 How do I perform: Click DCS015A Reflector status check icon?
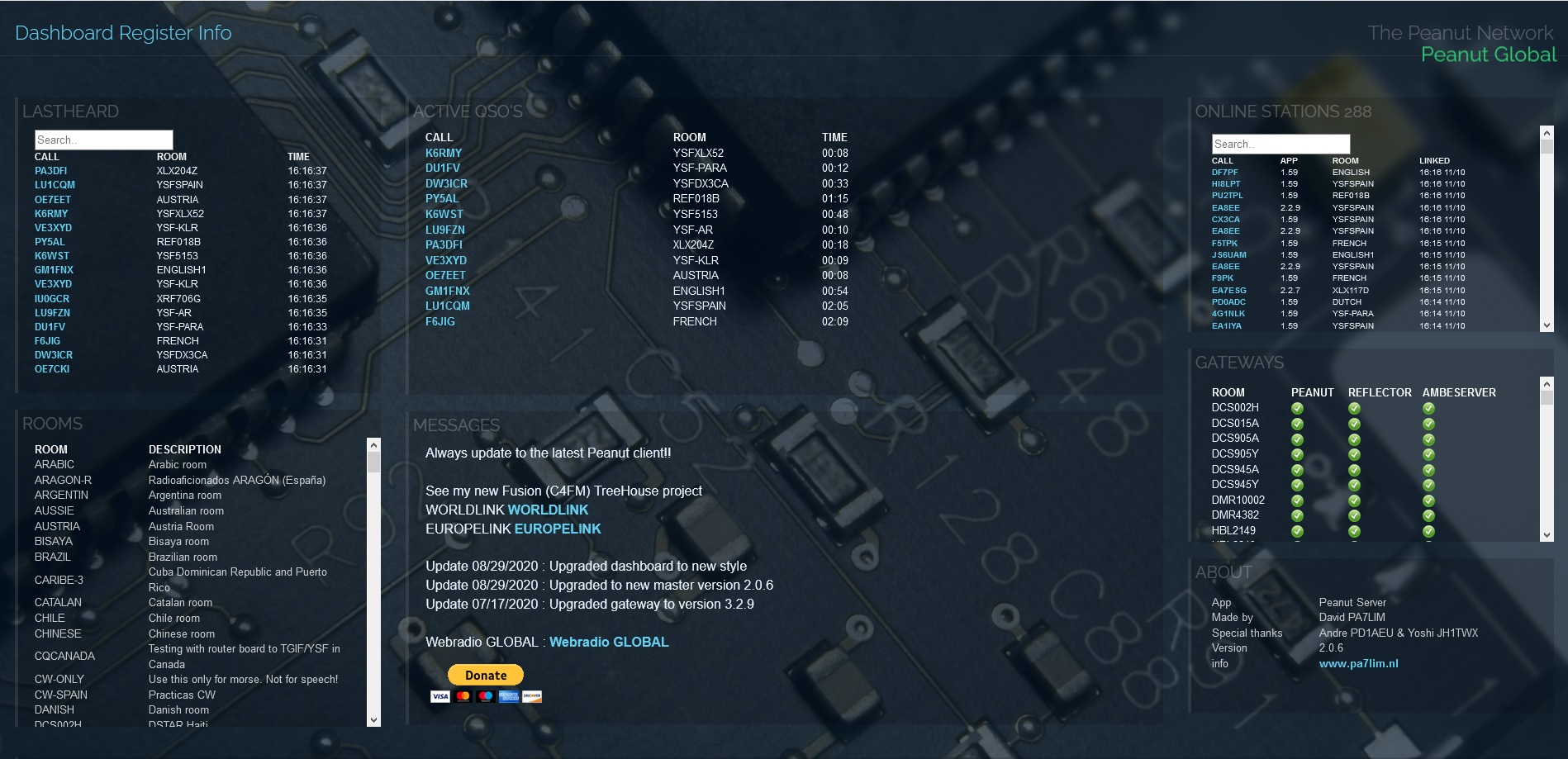(x=1354, y=424)
